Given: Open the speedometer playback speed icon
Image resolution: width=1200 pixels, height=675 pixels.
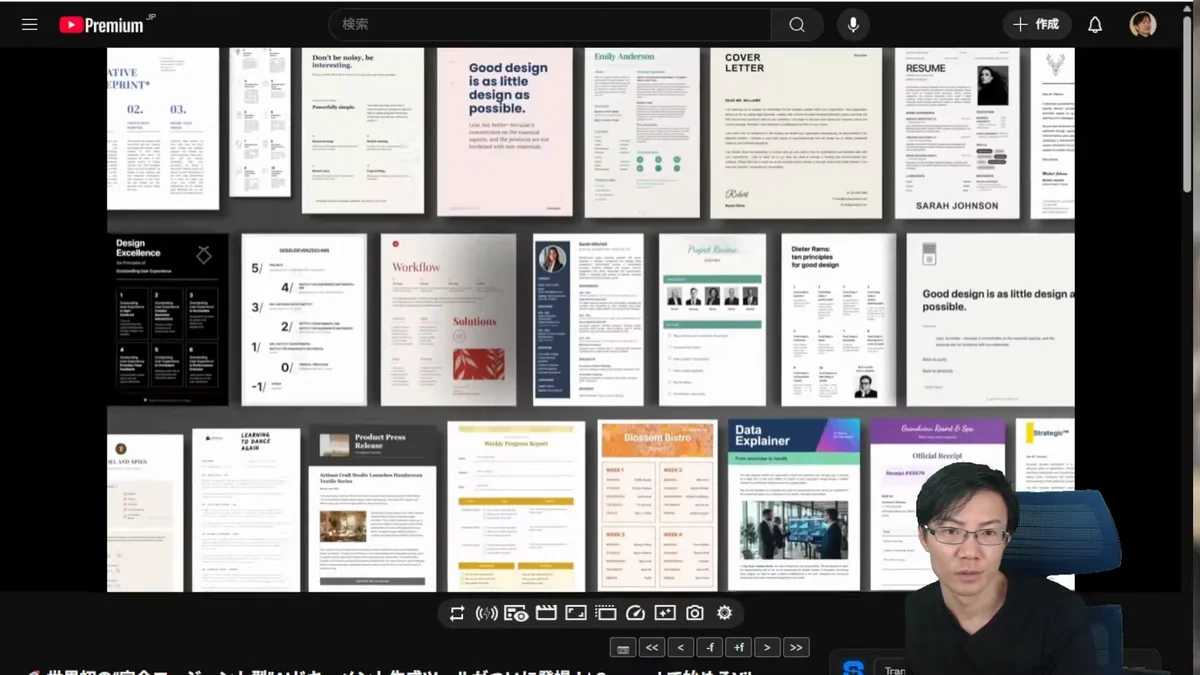Looking at the screenshot, I should 635,613.
